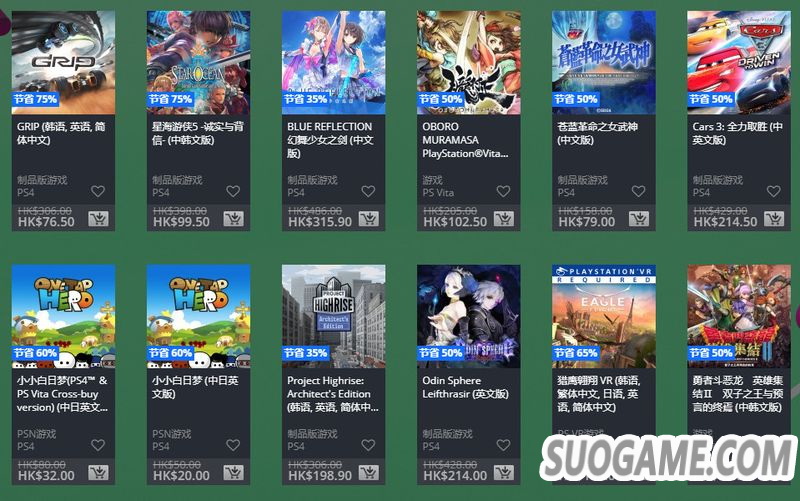This screenshot has width=800, height=501.
Task: Add Odin Sphere Leifthrasir to cart
Action: (504, 473)
